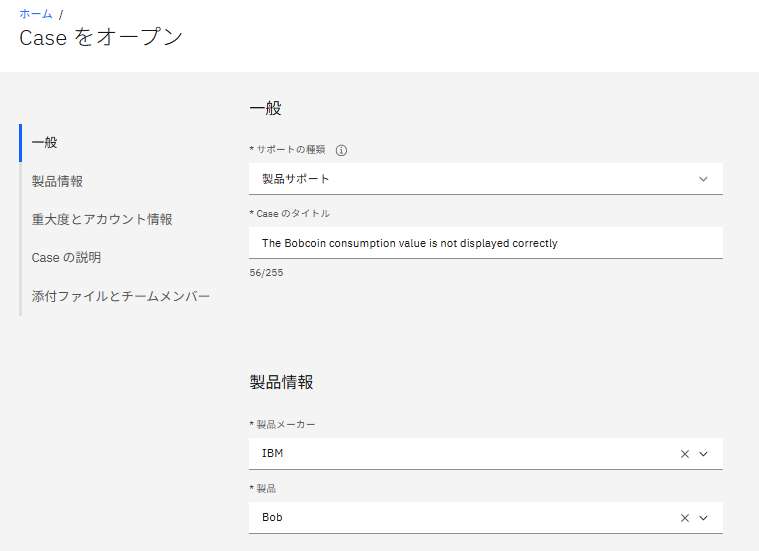Jump to 製品情報 in the side navigation
759x551 pixels.
(57, 181)
